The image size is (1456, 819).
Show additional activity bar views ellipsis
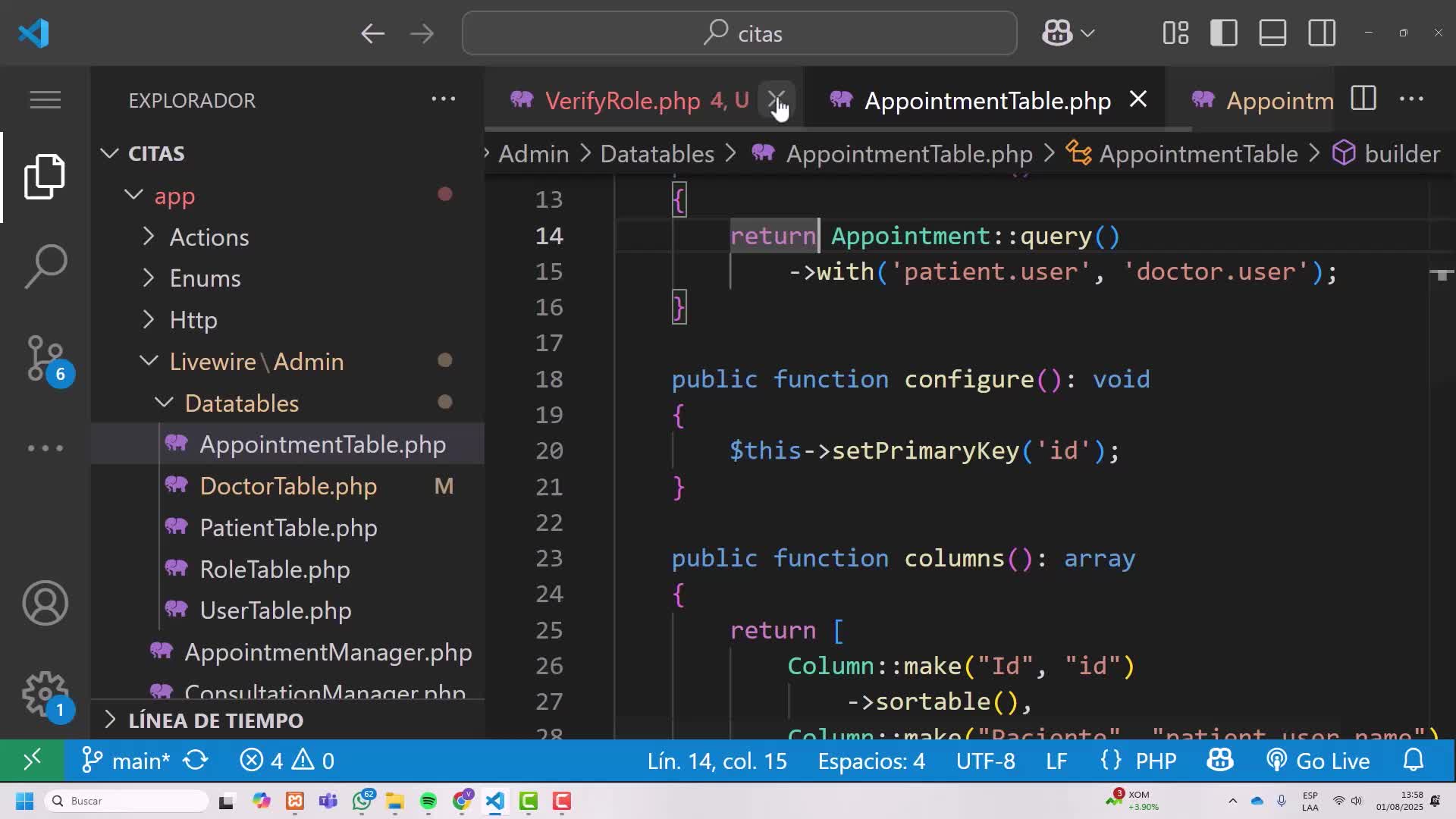point(45,447)
